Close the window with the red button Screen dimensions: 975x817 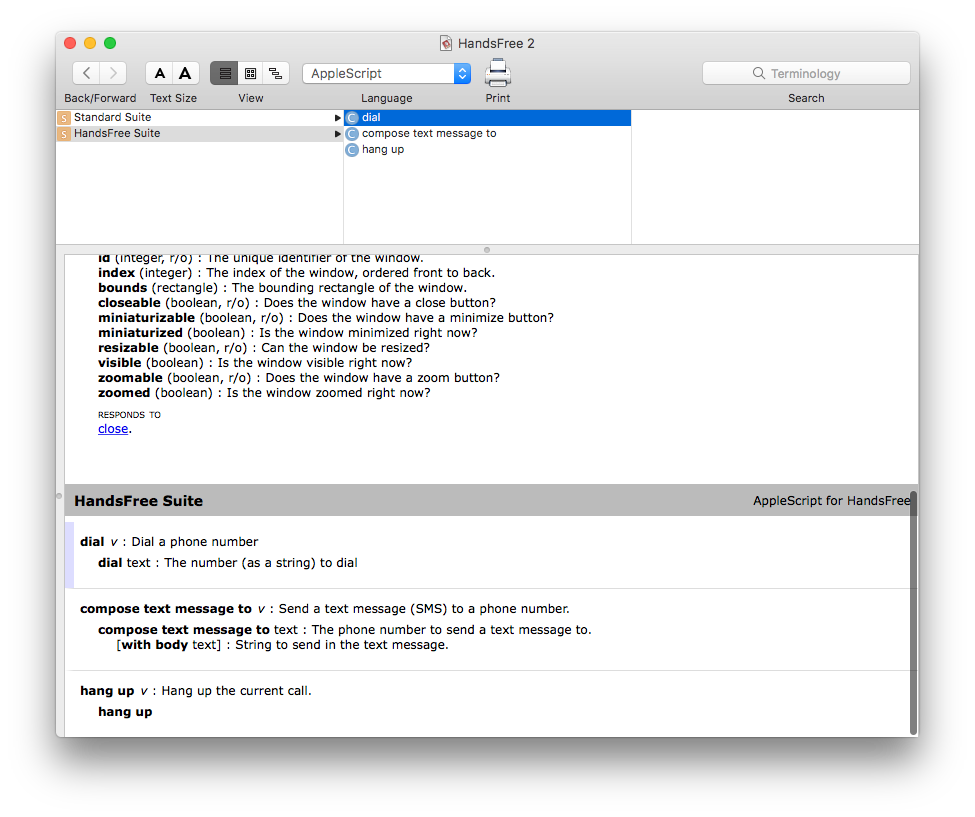coord(70,43)
